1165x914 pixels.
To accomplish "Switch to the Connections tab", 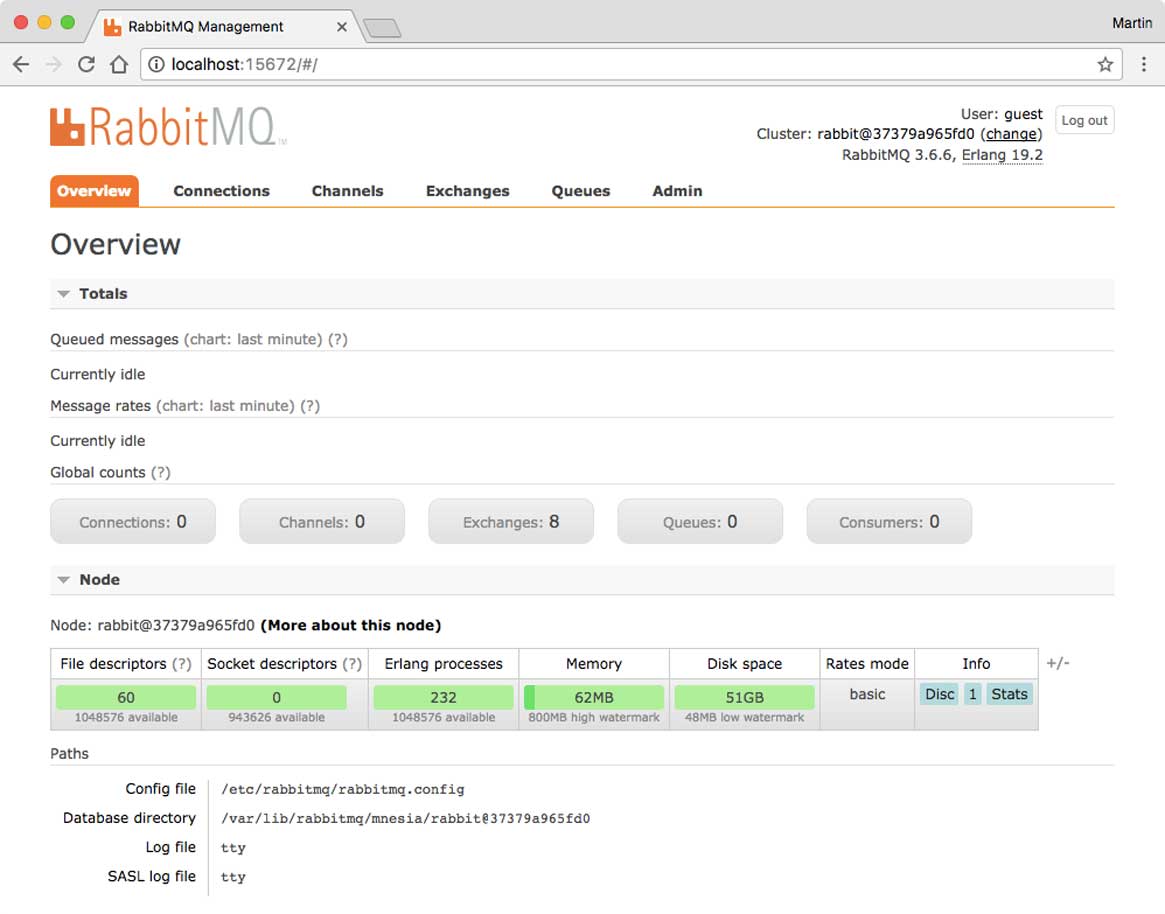I will coord(221,191).
